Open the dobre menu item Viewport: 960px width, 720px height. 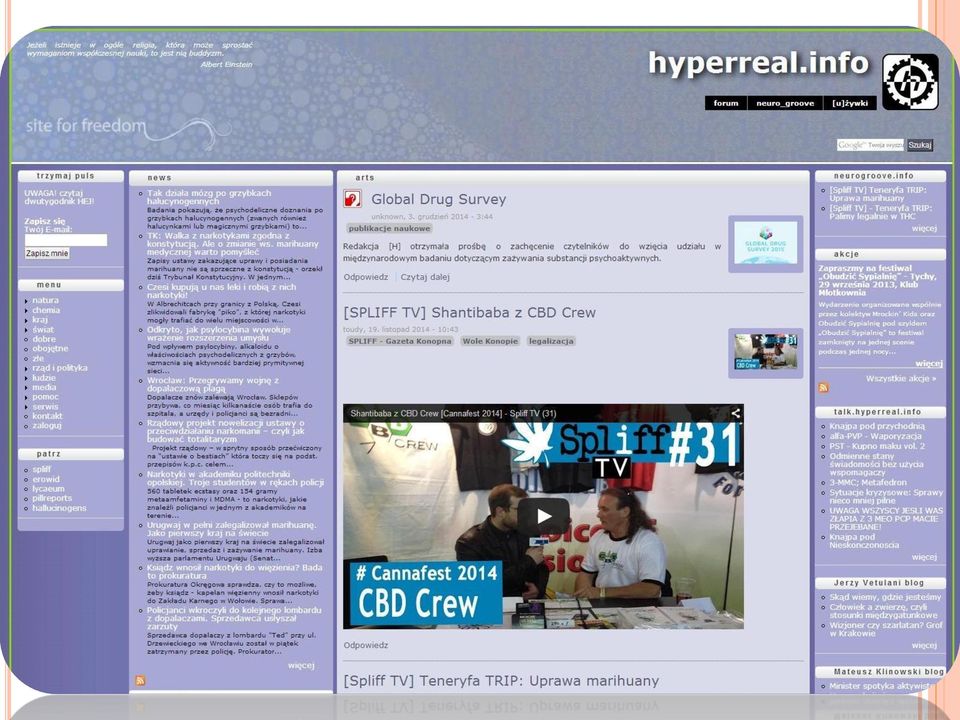click(44, 339)
